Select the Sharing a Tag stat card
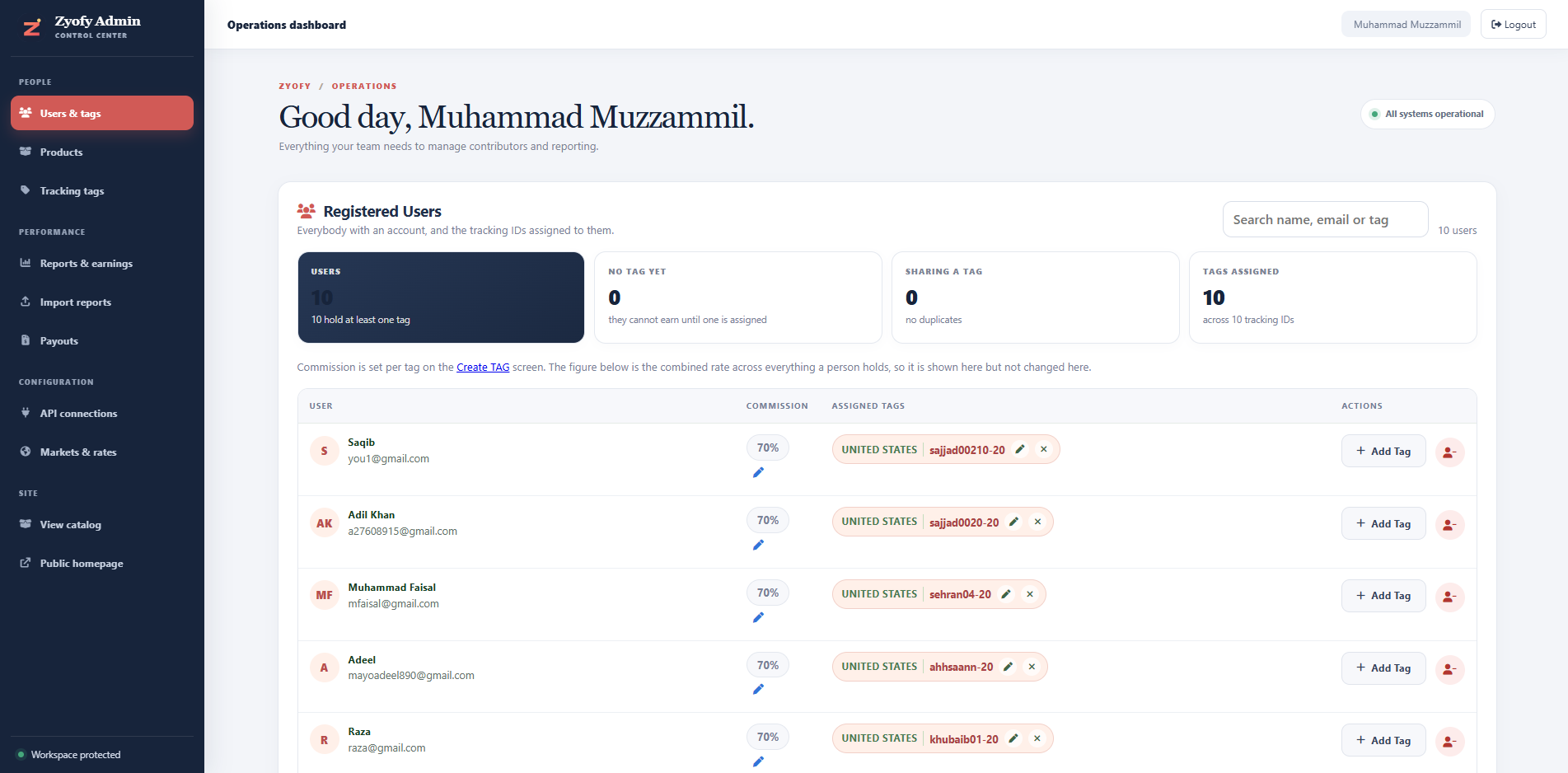 [1035, 297]
